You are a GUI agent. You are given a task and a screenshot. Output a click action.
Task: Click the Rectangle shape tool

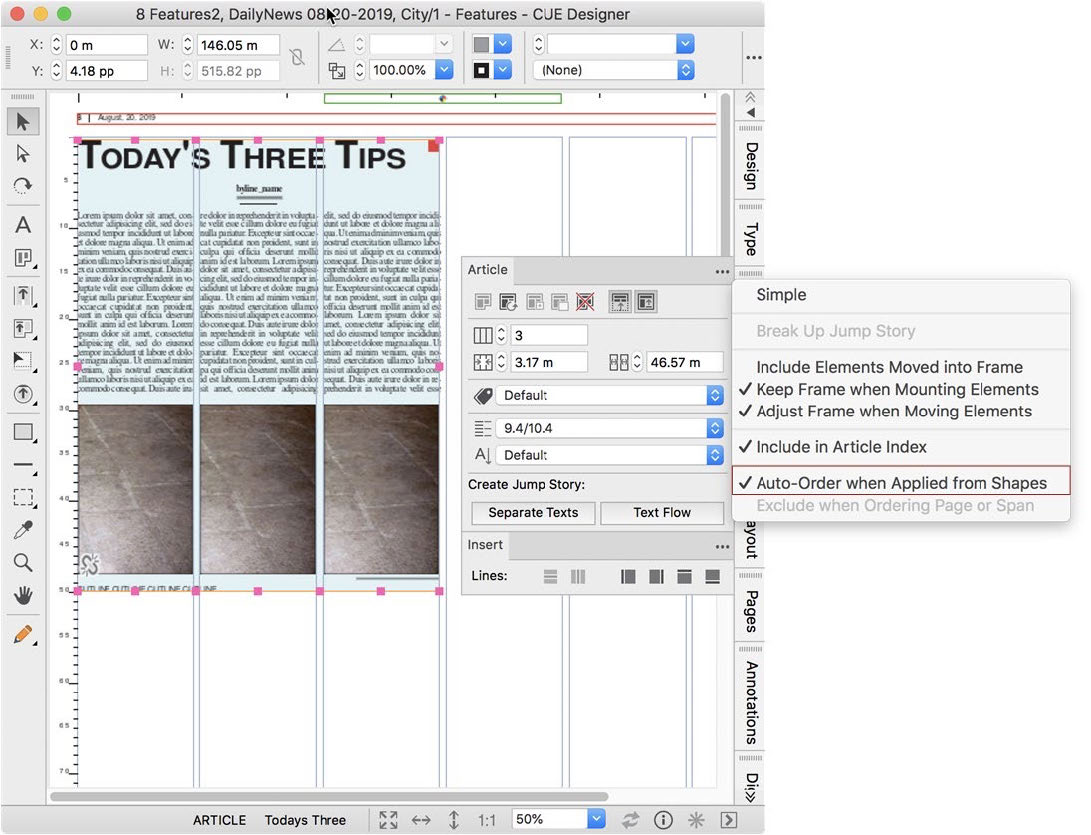(x=23, y=433)
